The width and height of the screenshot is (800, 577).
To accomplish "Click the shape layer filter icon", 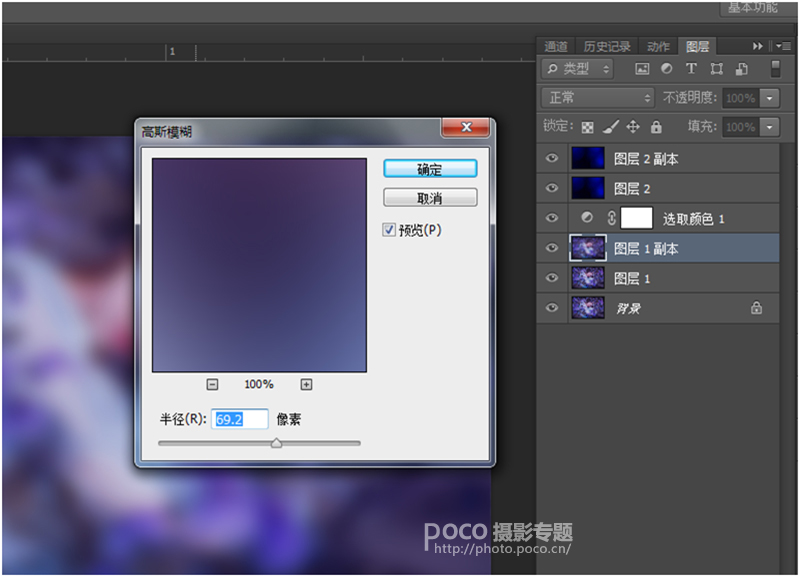I will coord(716,69).
